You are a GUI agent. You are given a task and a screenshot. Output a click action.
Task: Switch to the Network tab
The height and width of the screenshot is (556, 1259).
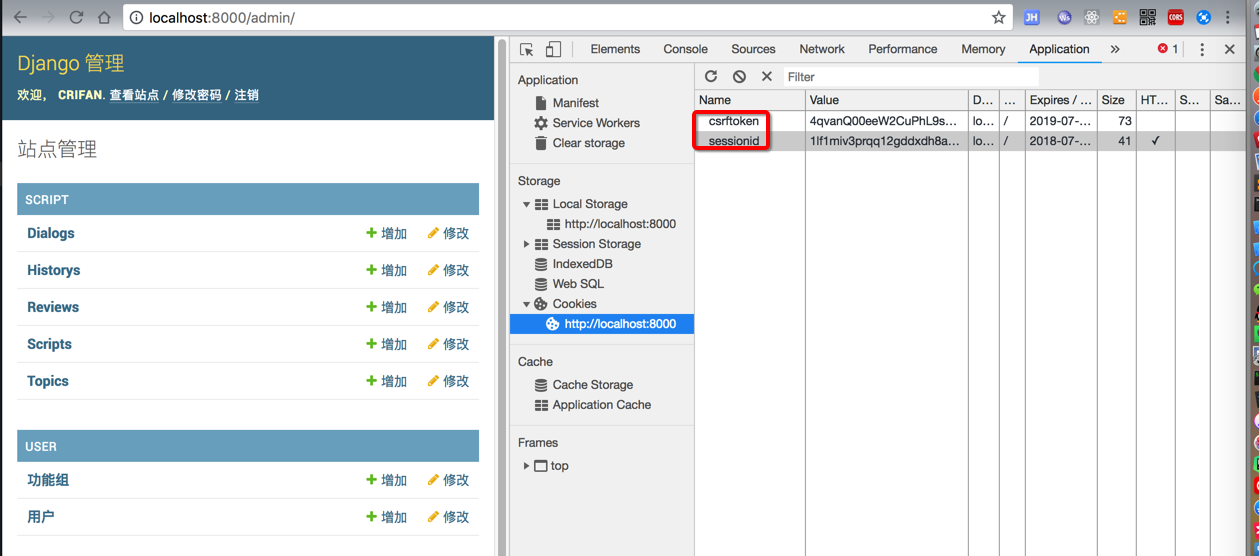822,49
